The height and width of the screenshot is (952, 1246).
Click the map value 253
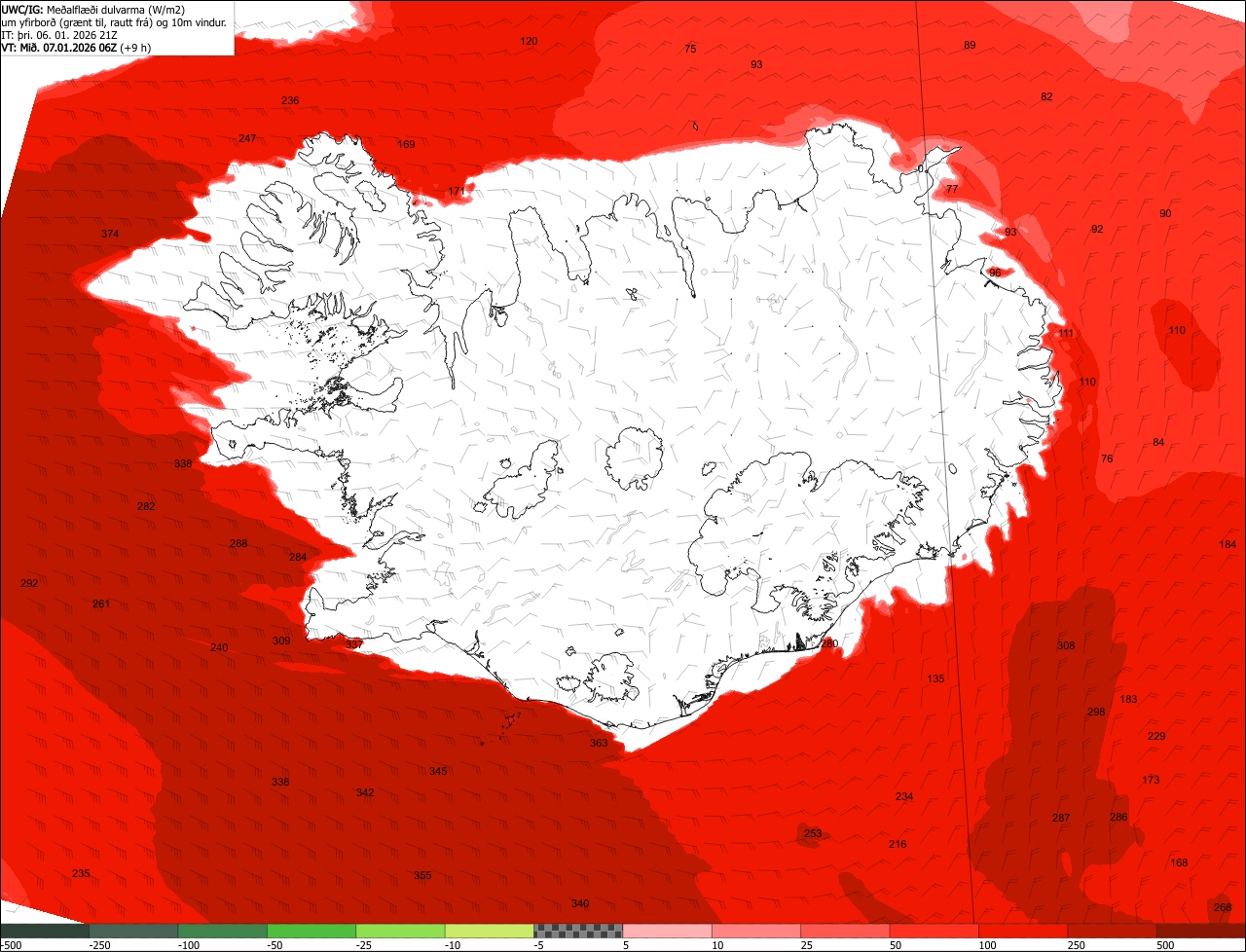pos(813,833)
